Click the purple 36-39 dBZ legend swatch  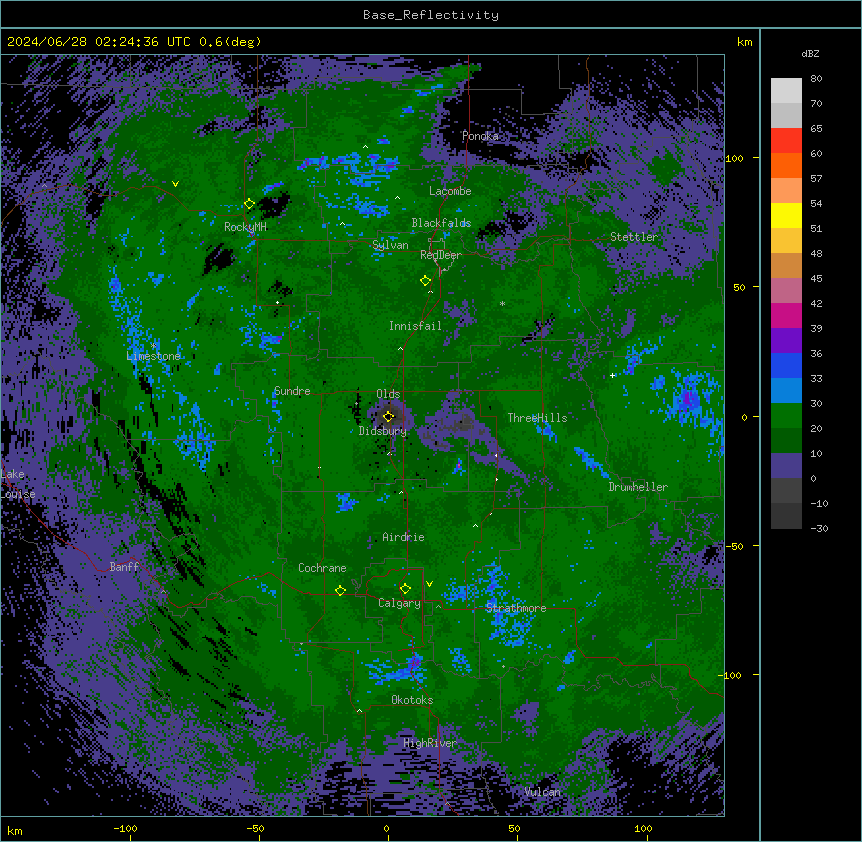(786, 341)
